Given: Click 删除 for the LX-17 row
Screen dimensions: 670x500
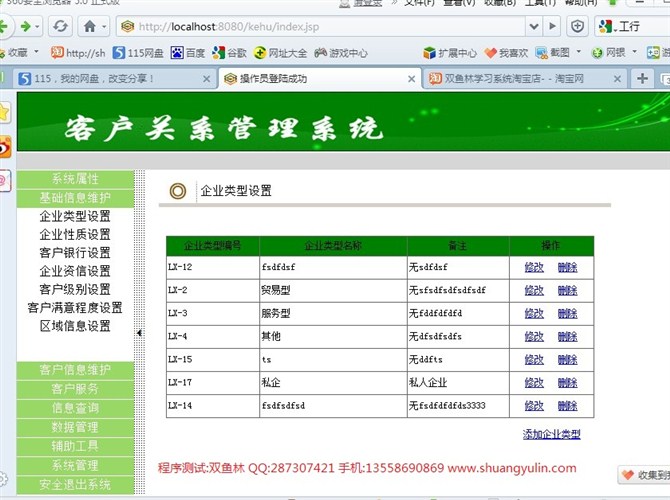Looking at the screenshot, I should [567, 382].
